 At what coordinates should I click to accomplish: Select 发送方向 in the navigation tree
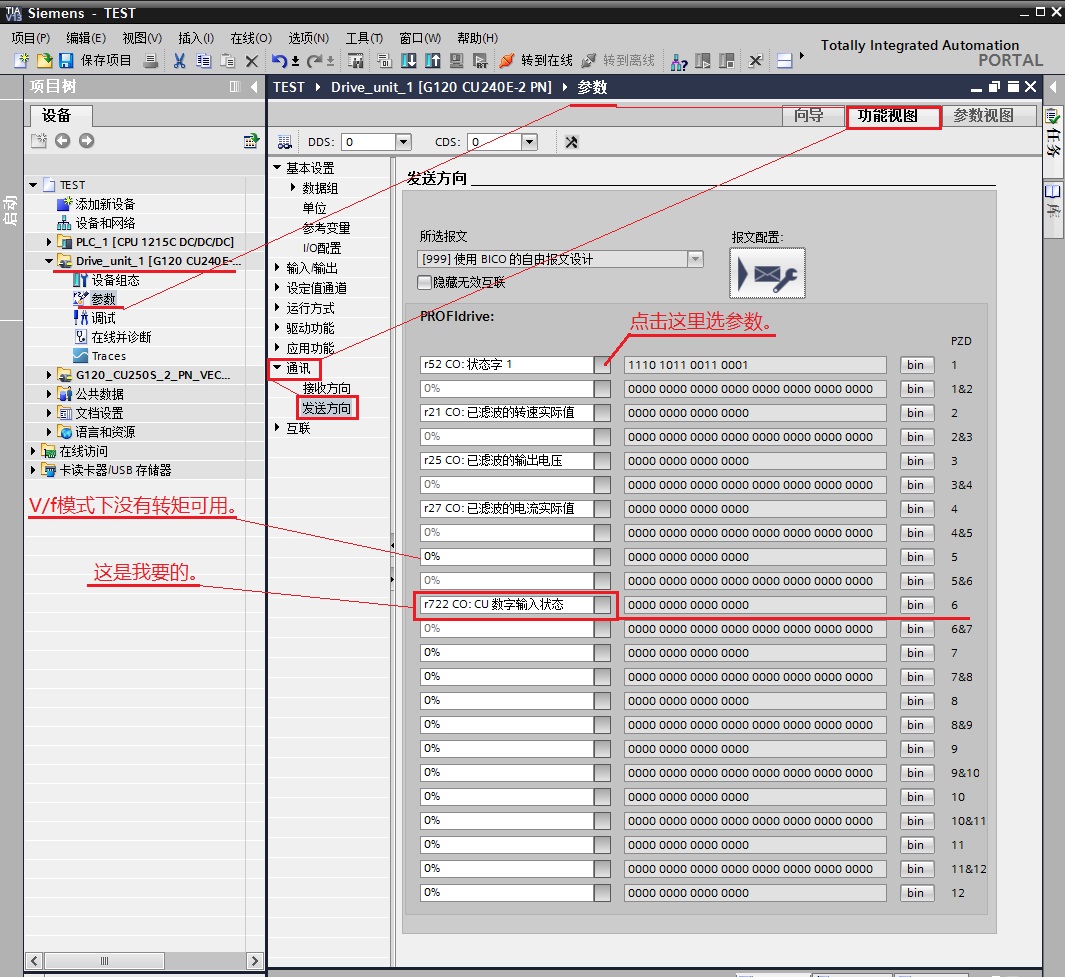[327, 408]
